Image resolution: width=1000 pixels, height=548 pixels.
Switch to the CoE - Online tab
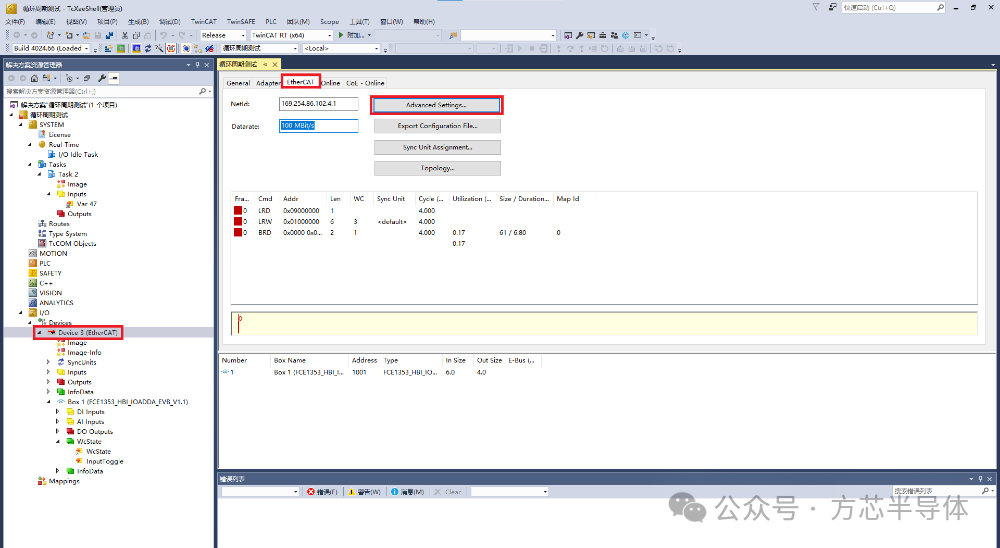click(x=365, y=83)
